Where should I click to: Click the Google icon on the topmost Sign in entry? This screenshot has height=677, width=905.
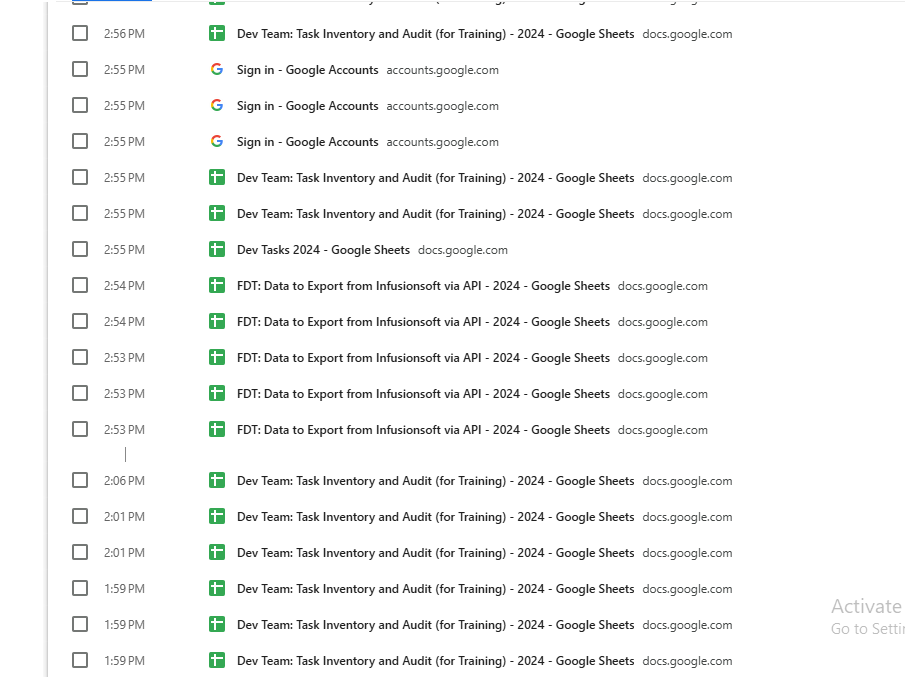217,70
